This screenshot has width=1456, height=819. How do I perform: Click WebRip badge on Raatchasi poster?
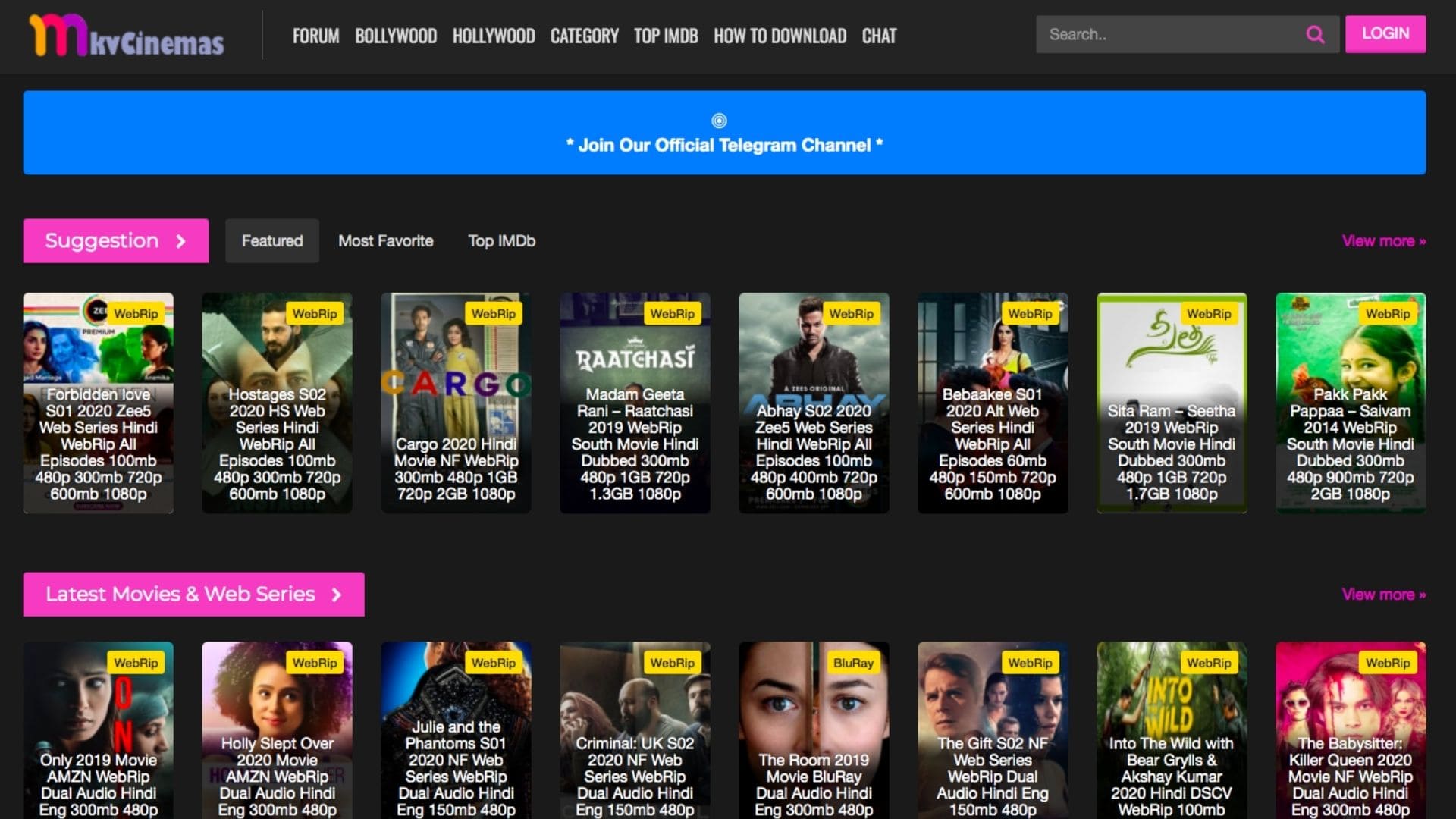click(673, 314)
